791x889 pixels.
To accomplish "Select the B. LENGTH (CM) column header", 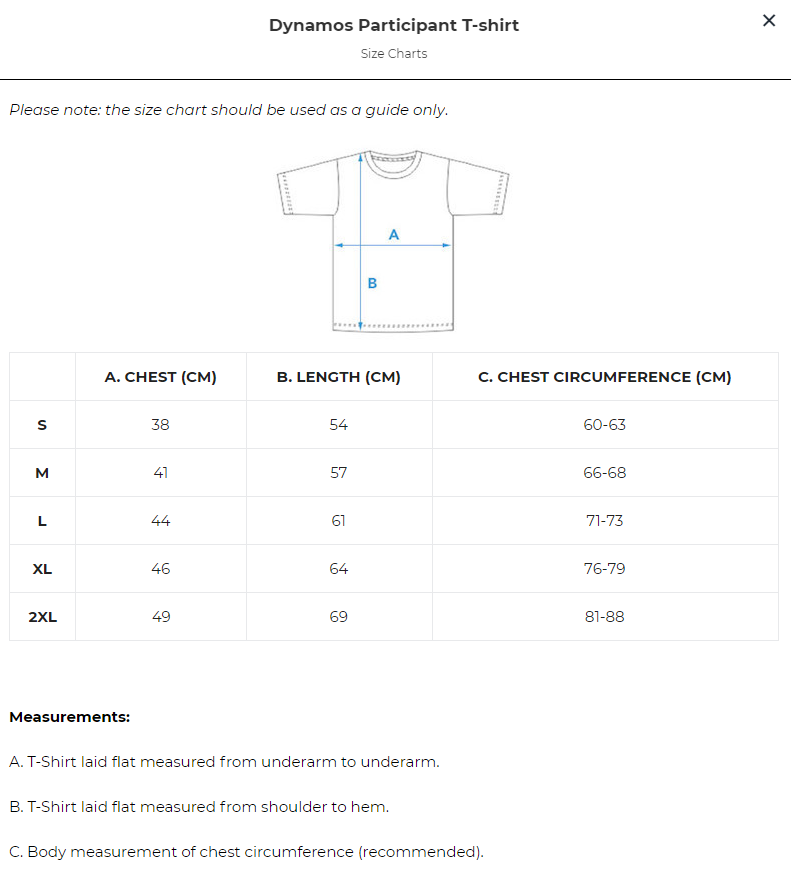I will [x=339, y=377].
